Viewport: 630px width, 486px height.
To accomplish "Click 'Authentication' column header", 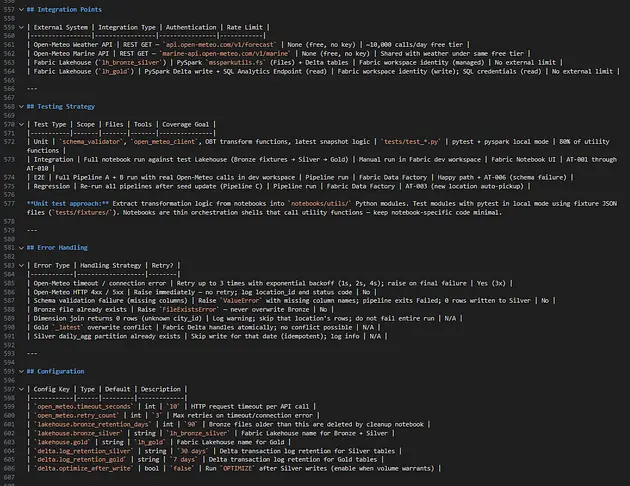I will pos(191,27).
